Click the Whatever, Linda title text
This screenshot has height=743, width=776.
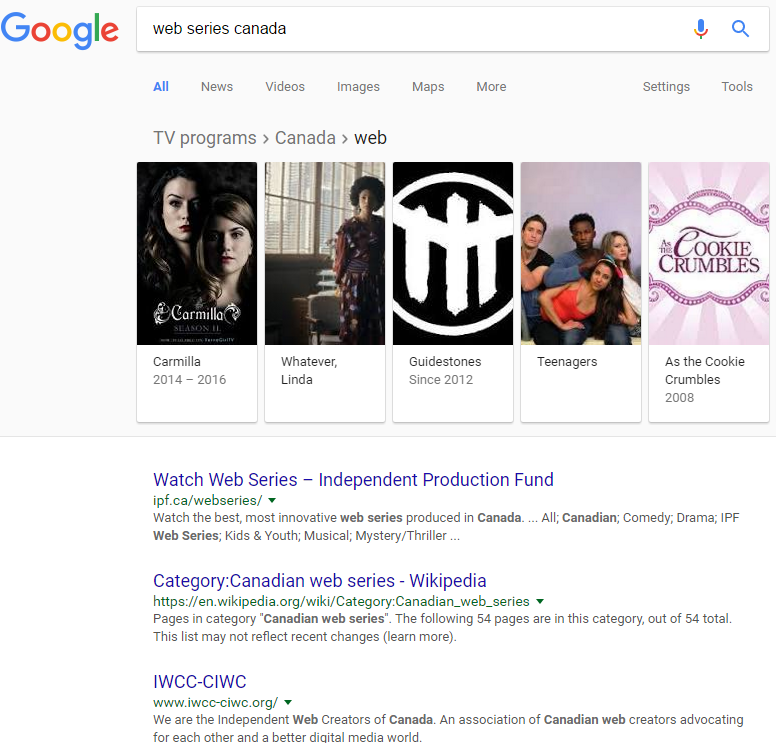click(309, 371)
